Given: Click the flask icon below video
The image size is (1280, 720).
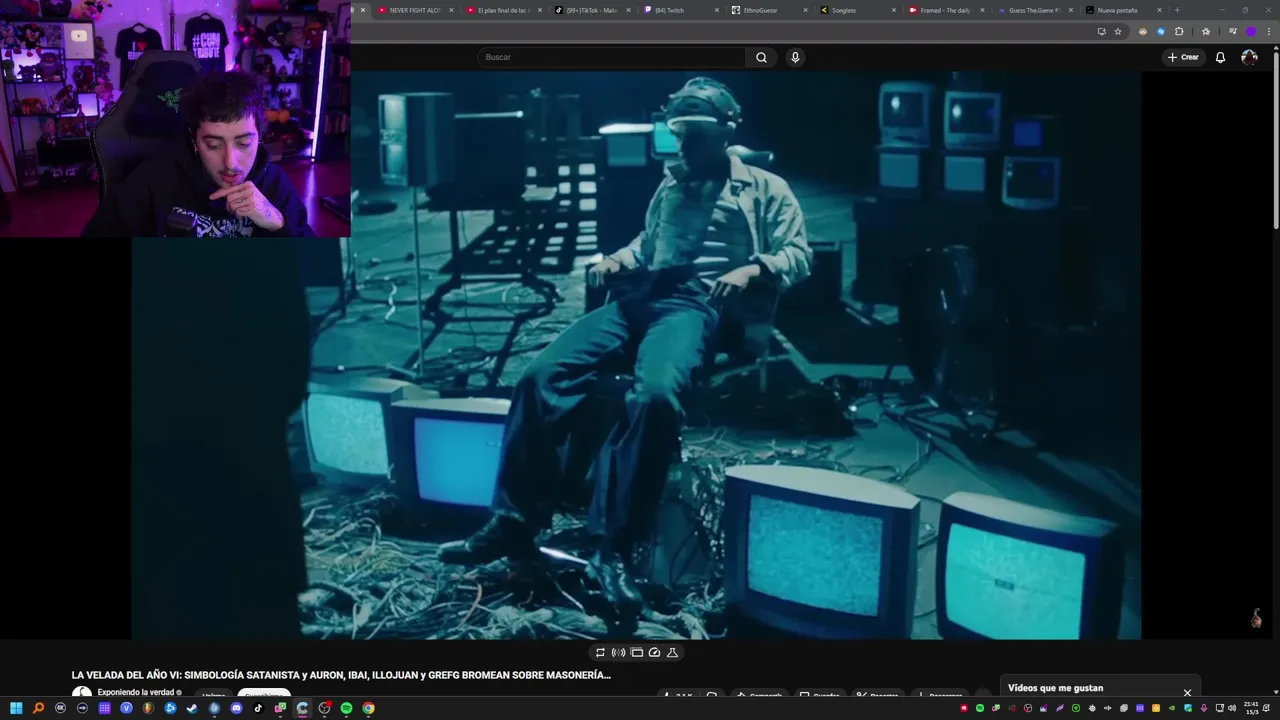Looking at the screenshot, I should (672, 652).
